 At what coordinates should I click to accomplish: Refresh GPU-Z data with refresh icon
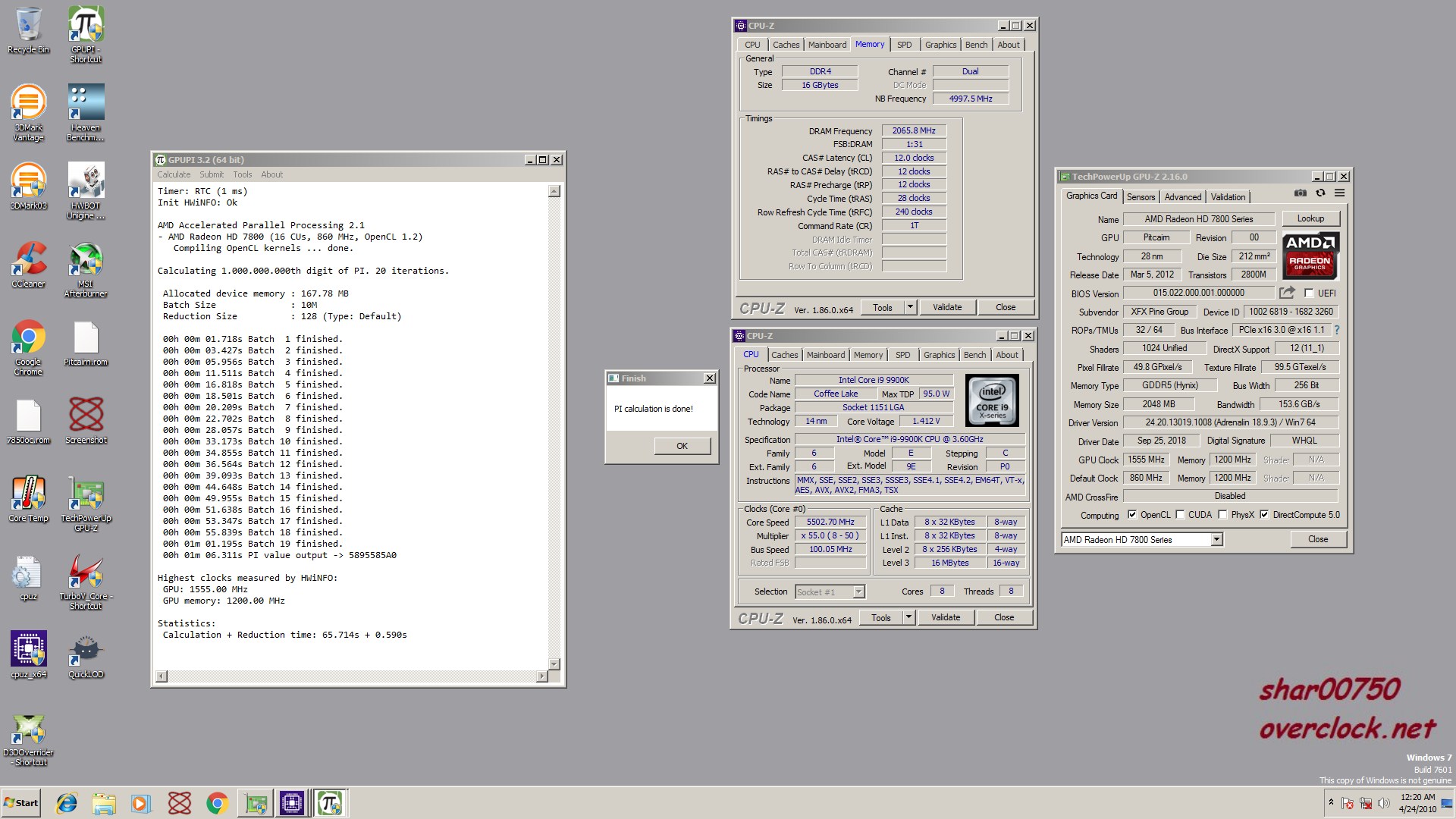[1320, 193]
